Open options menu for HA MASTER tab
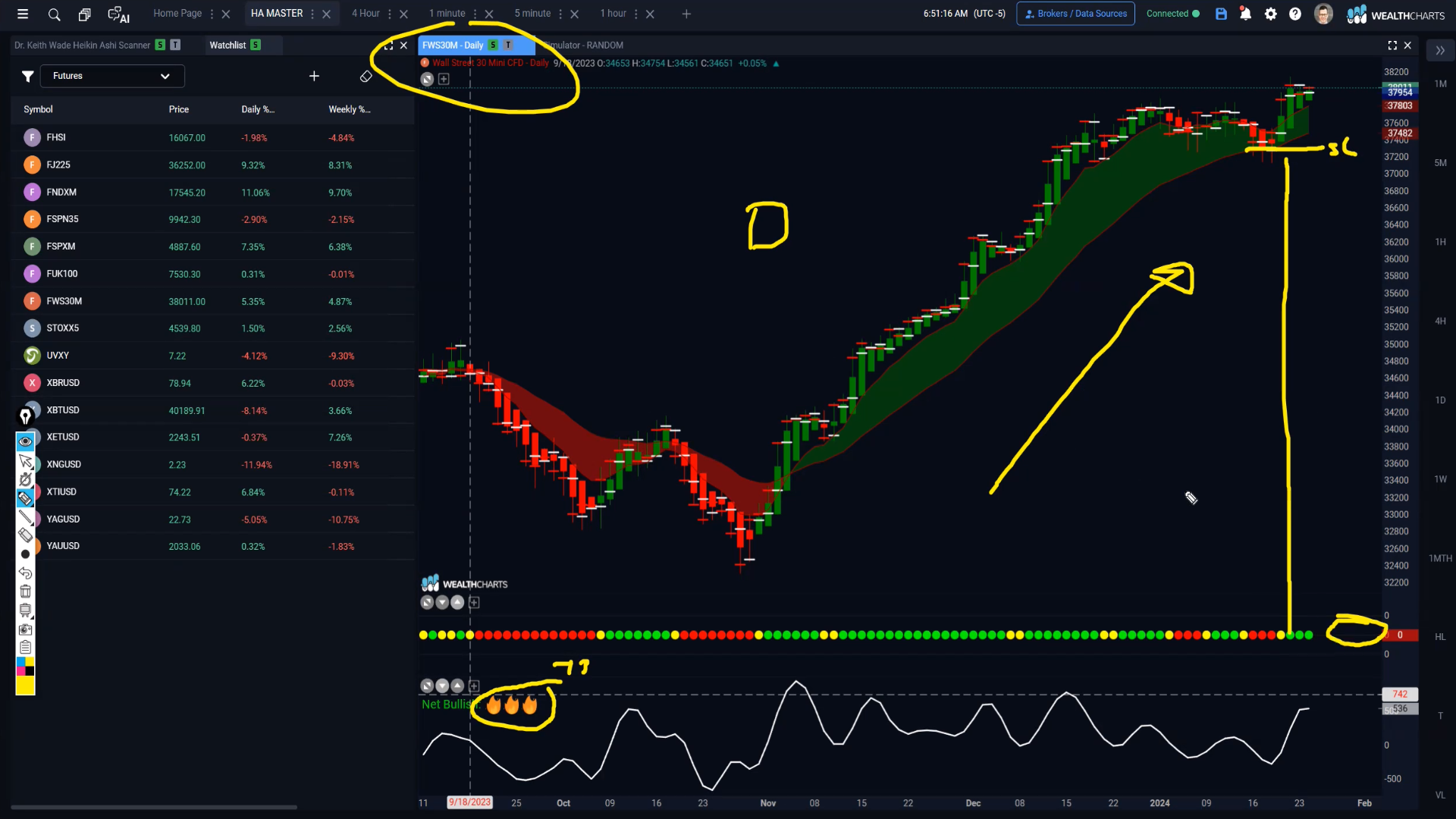Image resolution: width=1456 pixels, height=819 pixels. point(312,14)
